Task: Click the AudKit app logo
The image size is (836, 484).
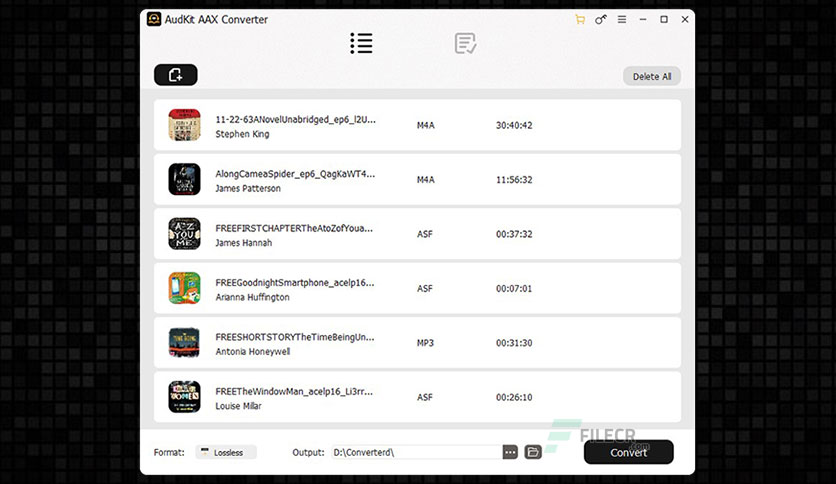Action: (x=154, y=19)
